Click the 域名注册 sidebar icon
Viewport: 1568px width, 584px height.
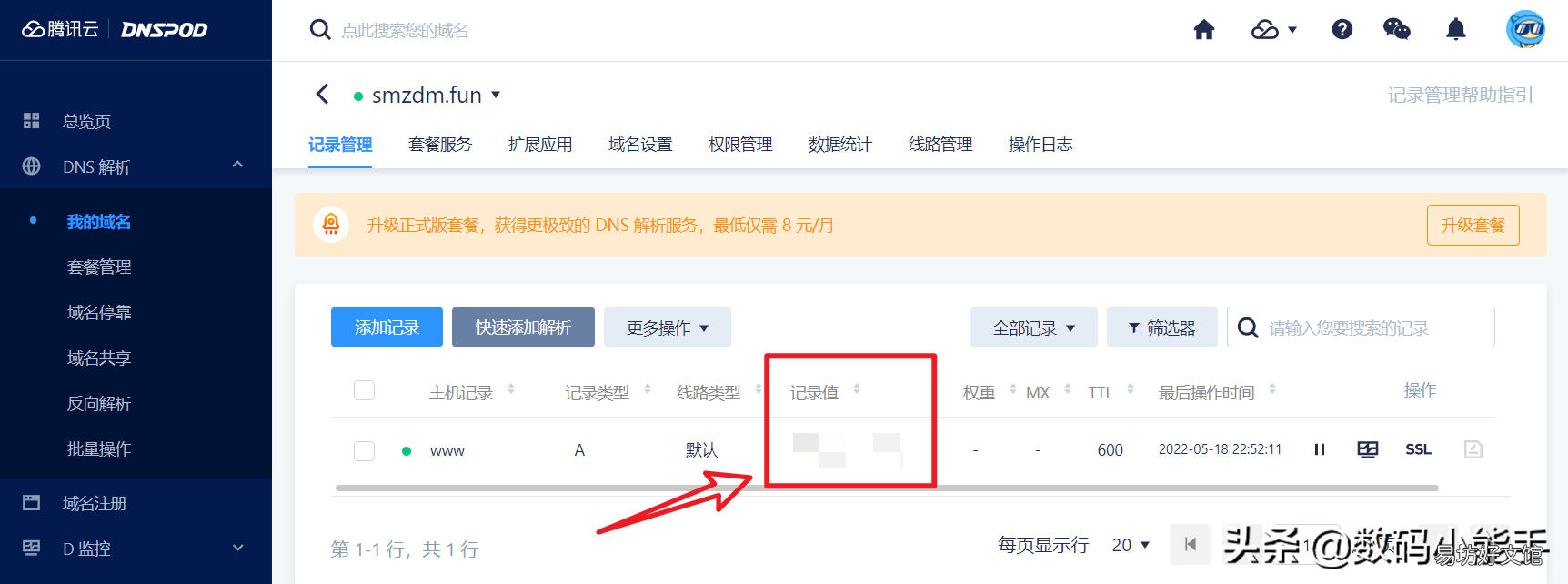tap(32, 503)
